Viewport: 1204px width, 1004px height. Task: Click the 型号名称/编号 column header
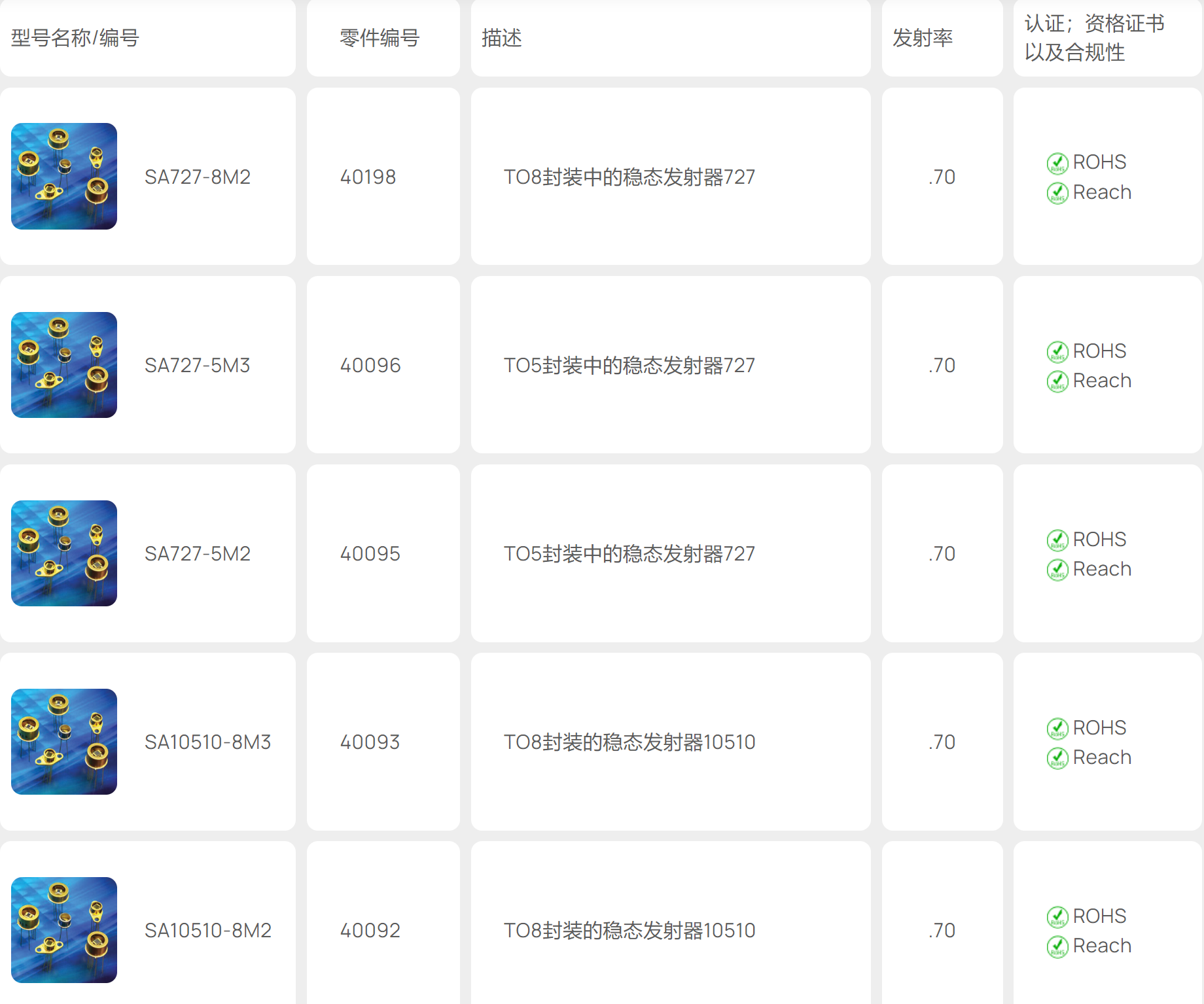tap(75, 38)
